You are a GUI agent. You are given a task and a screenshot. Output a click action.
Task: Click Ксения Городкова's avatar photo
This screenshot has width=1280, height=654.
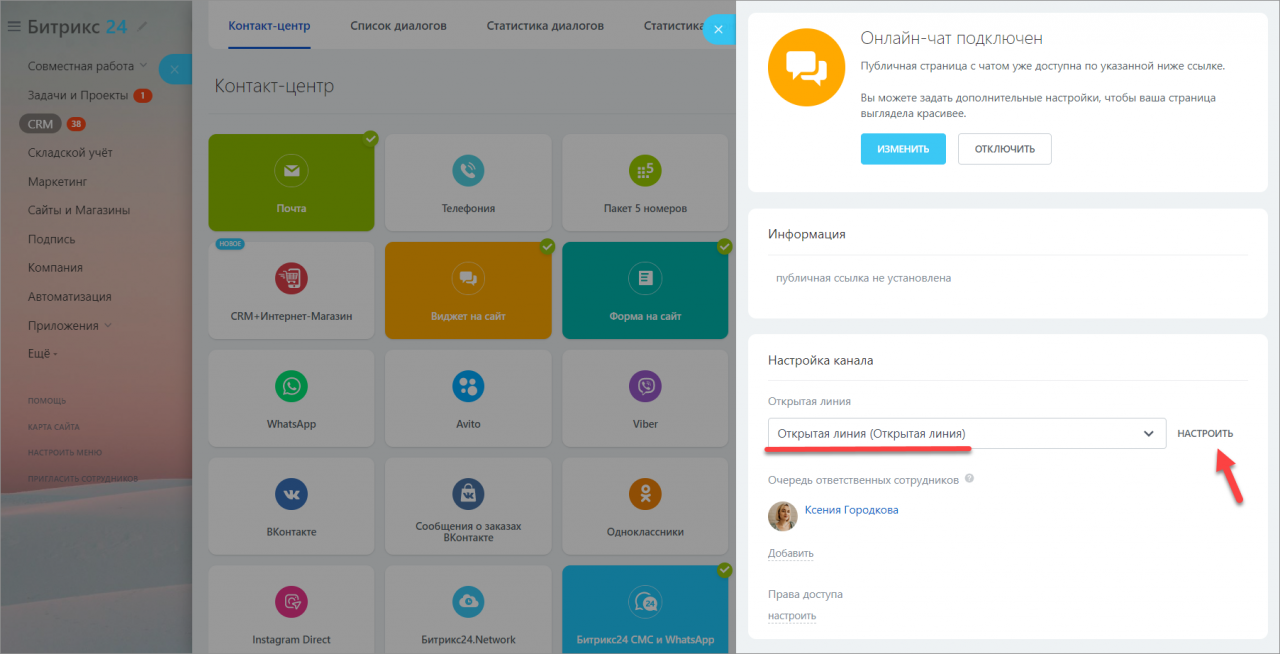coord(783,515)
